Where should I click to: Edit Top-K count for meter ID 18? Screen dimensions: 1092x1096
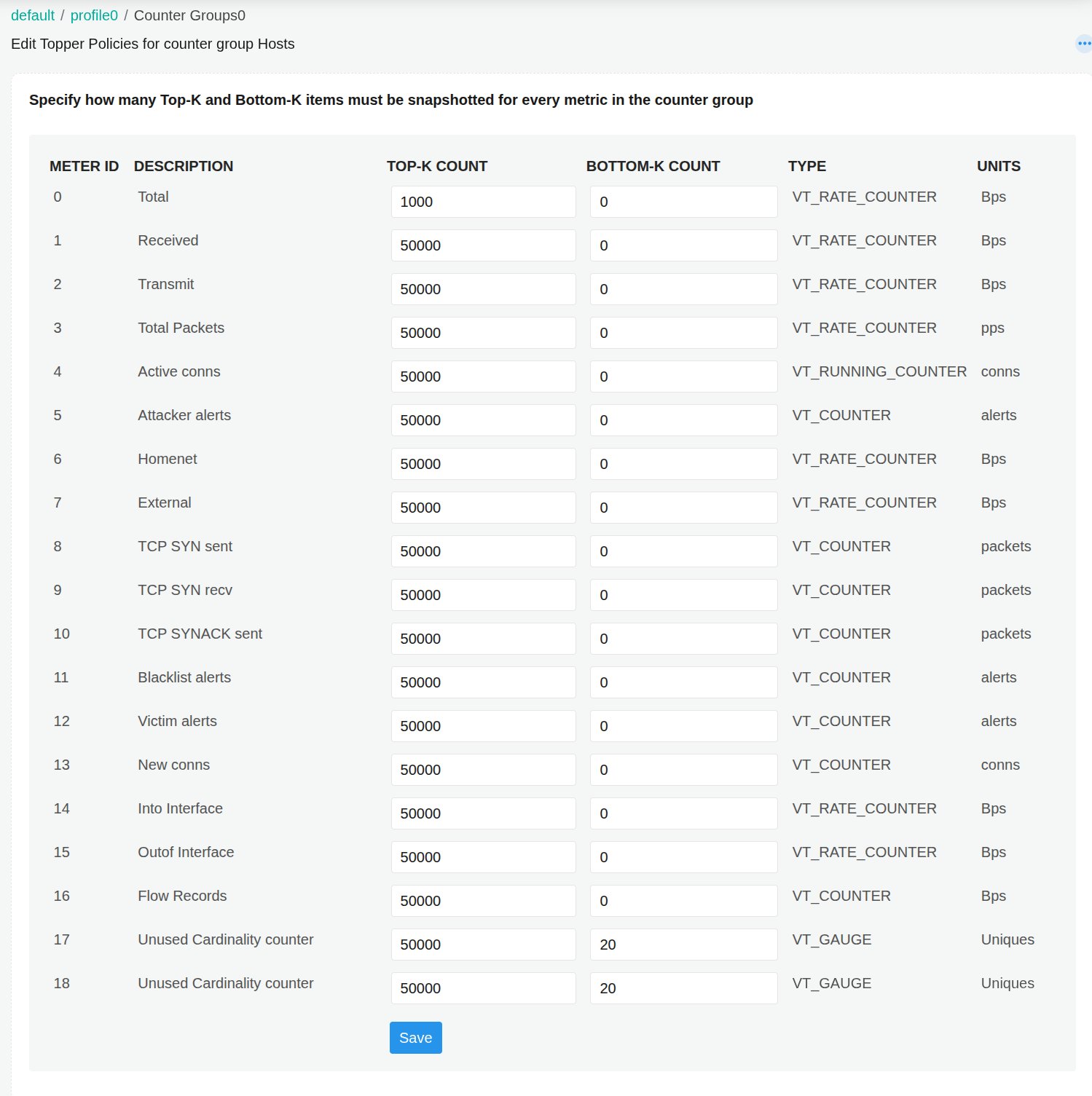484,988
